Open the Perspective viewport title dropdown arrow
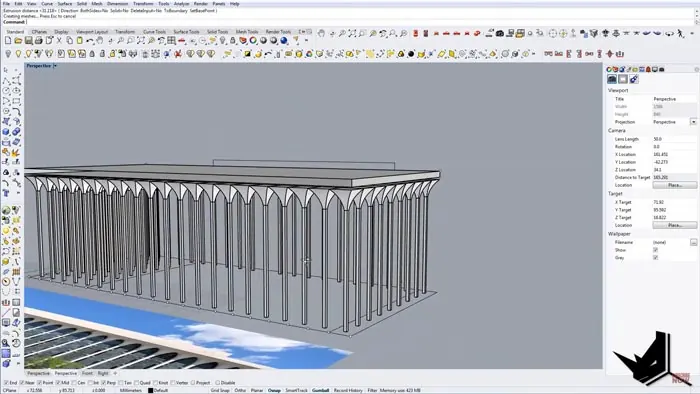 pyautogui.click(x=55, y=66)
